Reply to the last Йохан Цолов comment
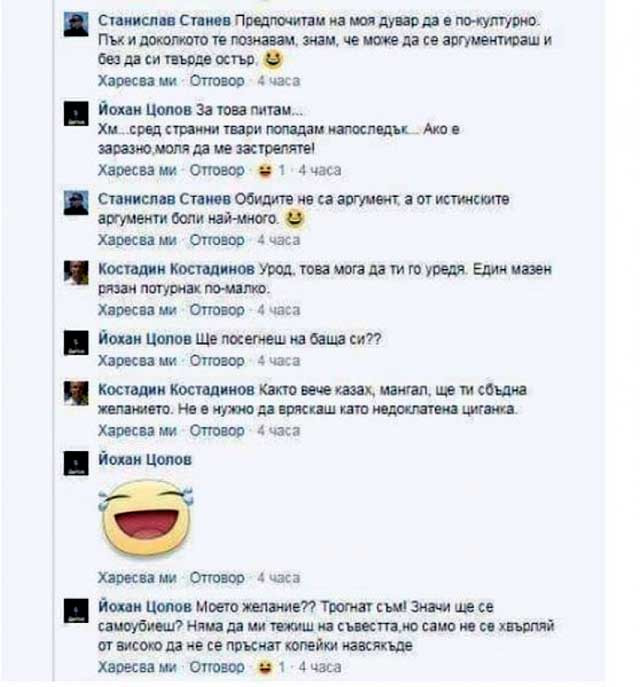The height and width of the screenshot is (687, 640). [217, 667]
